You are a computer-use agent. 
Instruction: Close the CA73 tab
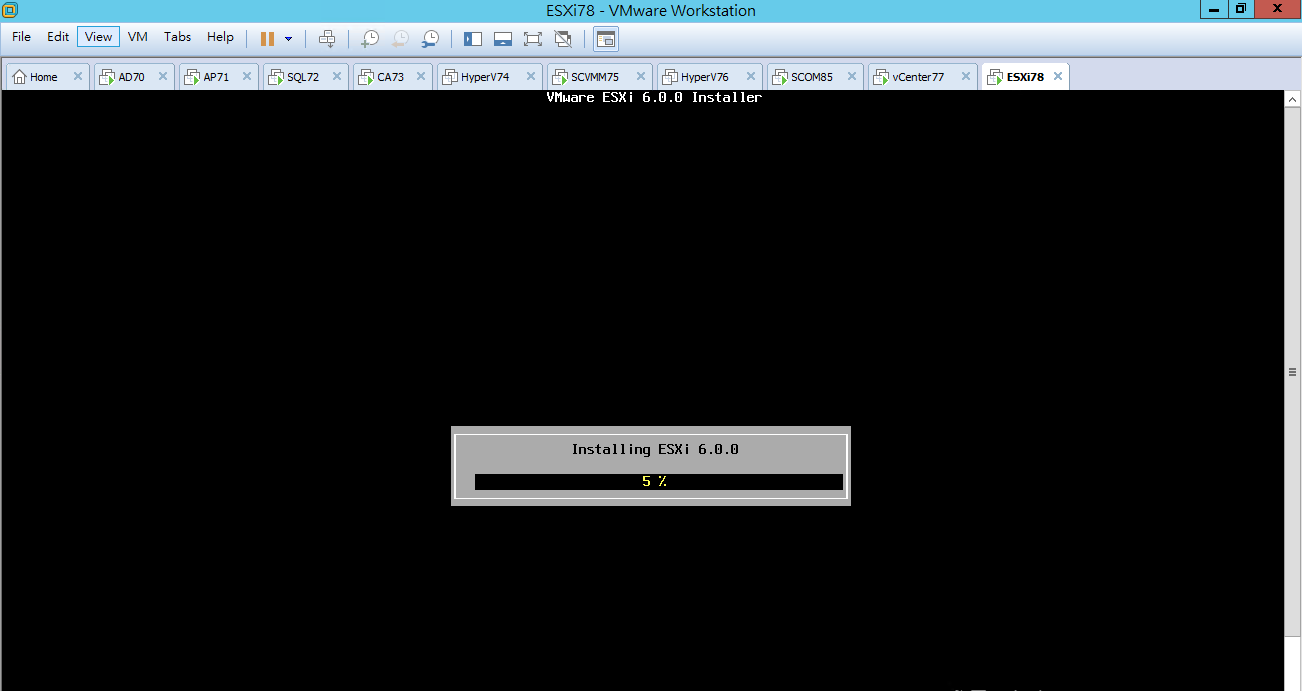(422, 76)
